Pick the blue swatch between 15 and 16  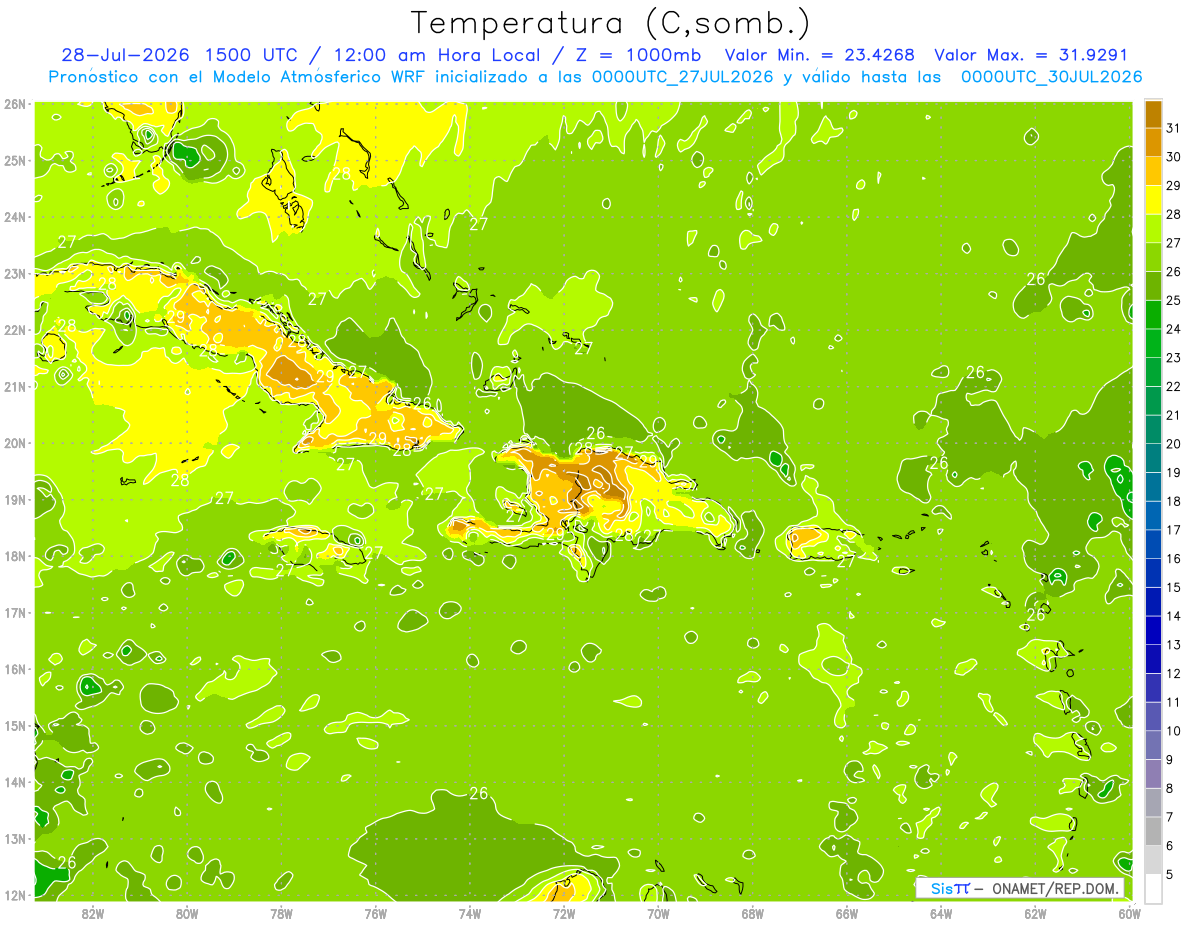(1154, 573)
